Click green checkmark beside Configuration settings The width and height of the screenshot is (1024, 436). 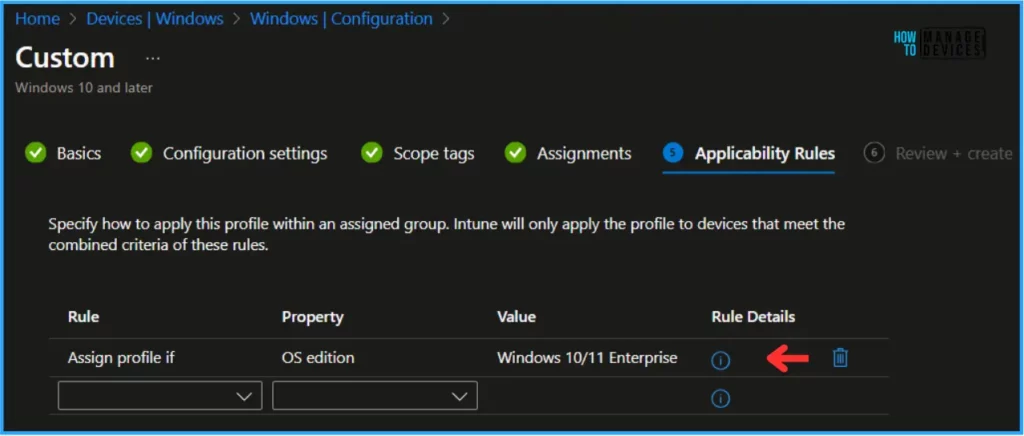click(x=141, y=153)
